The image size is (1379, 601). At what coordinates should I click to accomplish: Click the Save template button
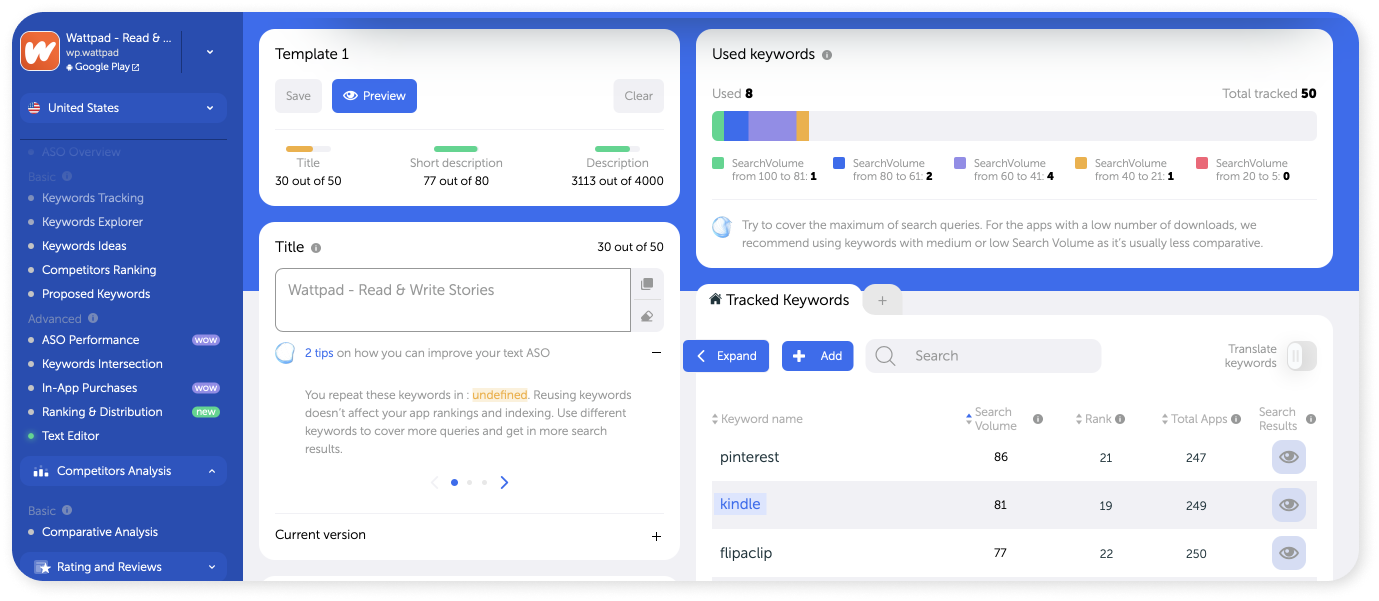point(298,96)
